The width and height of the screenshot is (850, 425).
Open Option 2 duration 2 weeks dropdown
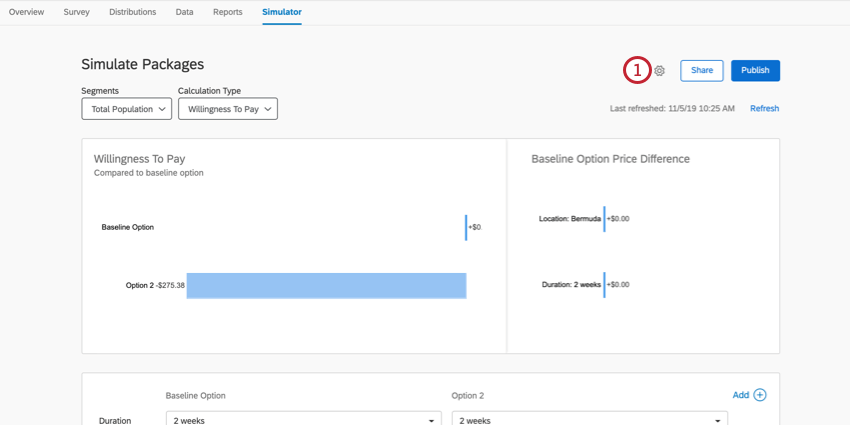click(x=589, y=418)
